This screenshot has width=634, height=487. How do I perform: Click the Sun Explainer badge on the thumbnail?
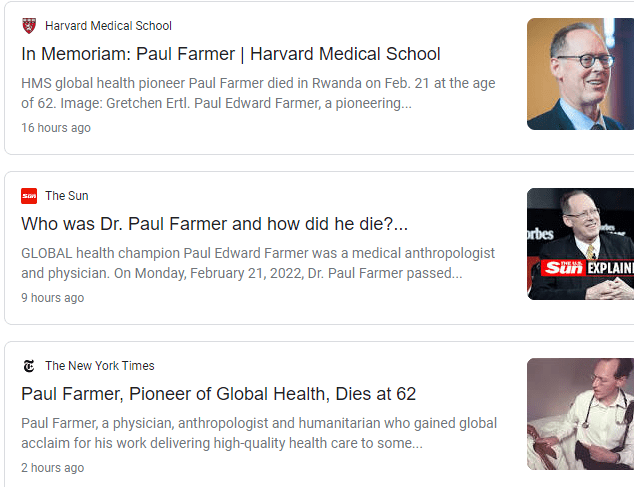coord(588,268)
